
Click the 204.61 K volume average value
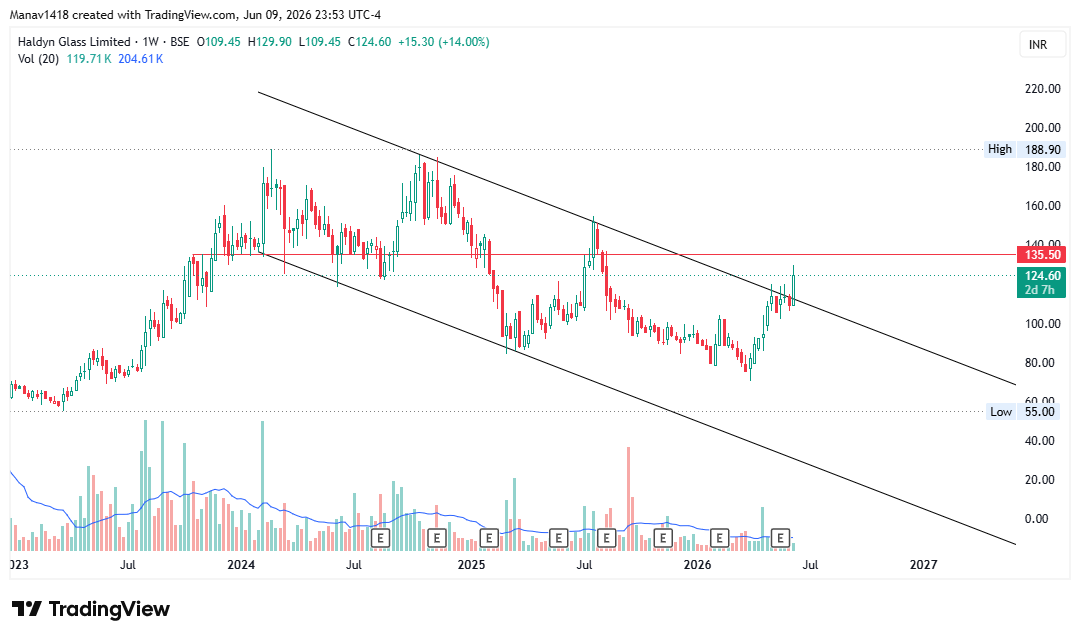click(141, 59)
